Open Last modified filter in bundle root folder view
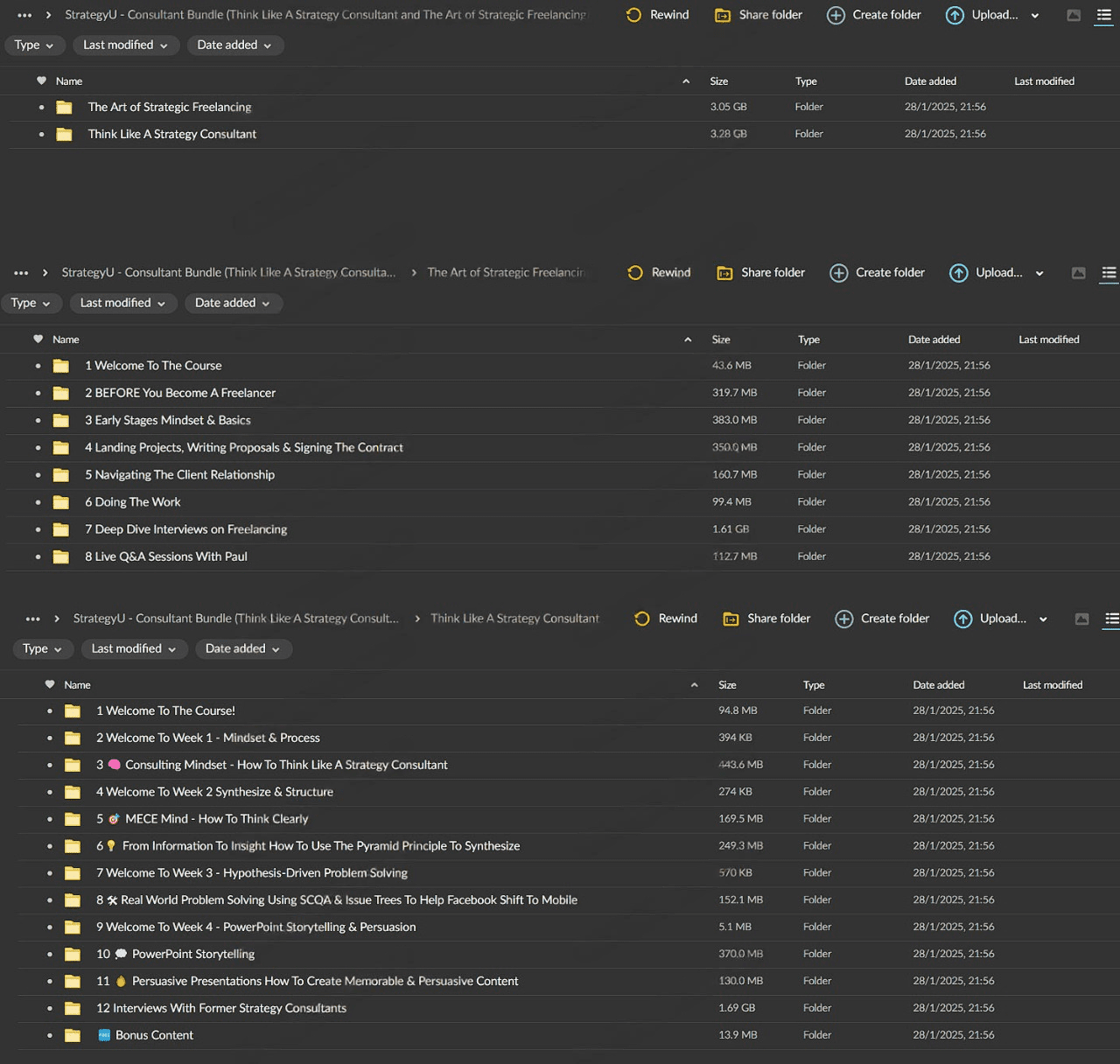The image size is (1120, 1064). point(126,45)
